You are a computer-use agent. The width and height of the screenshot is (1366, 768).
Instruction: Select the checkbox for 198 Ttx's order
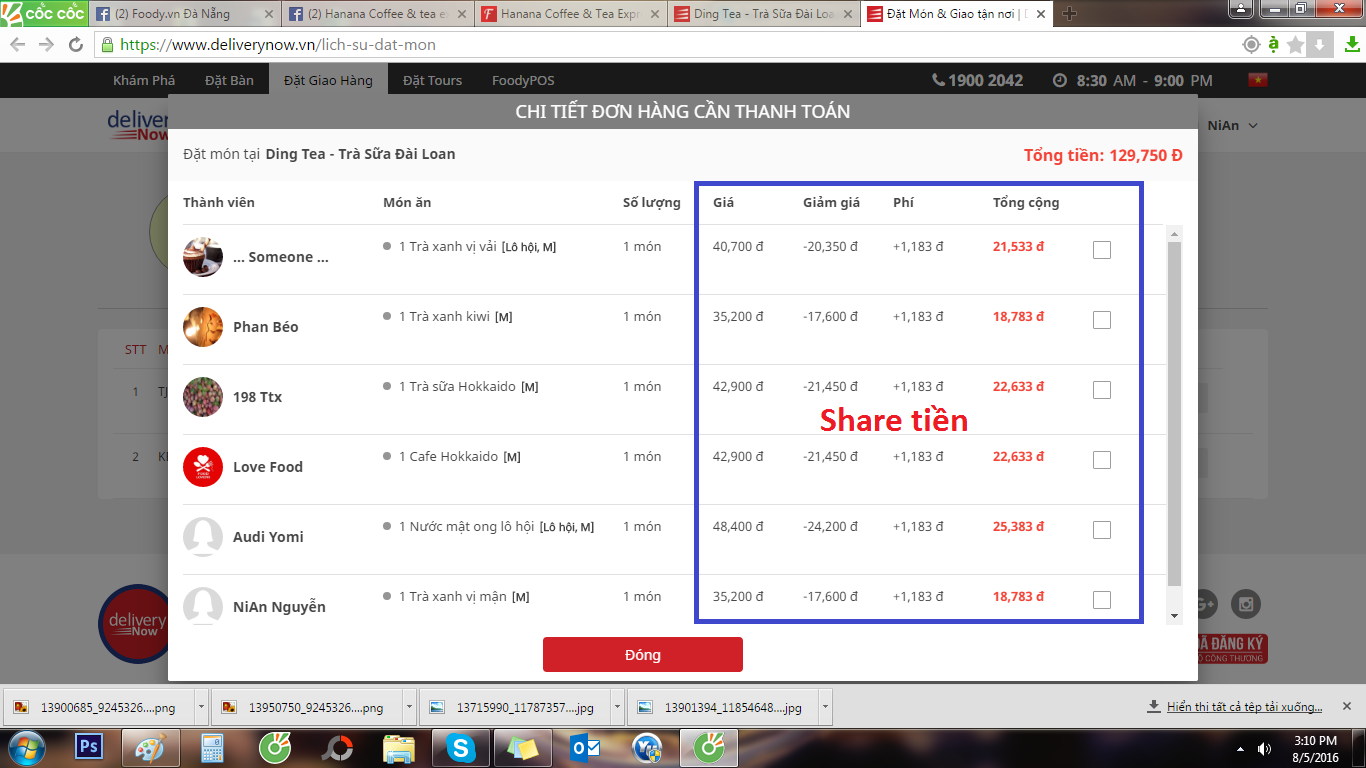1101,390
